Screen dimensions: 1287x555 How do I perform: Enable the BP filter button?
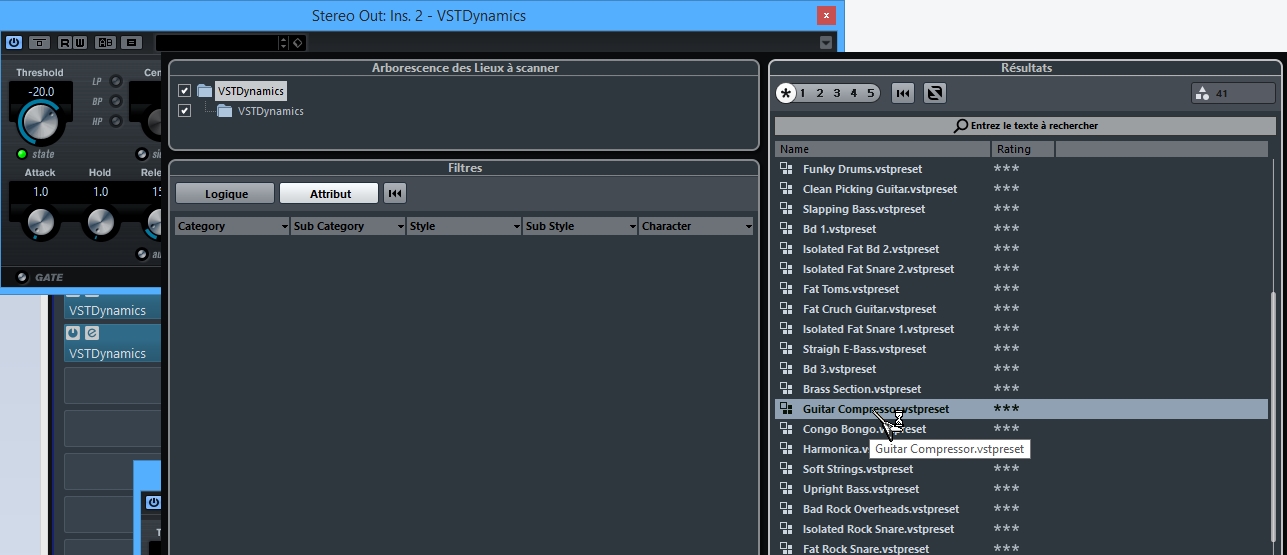116,101
